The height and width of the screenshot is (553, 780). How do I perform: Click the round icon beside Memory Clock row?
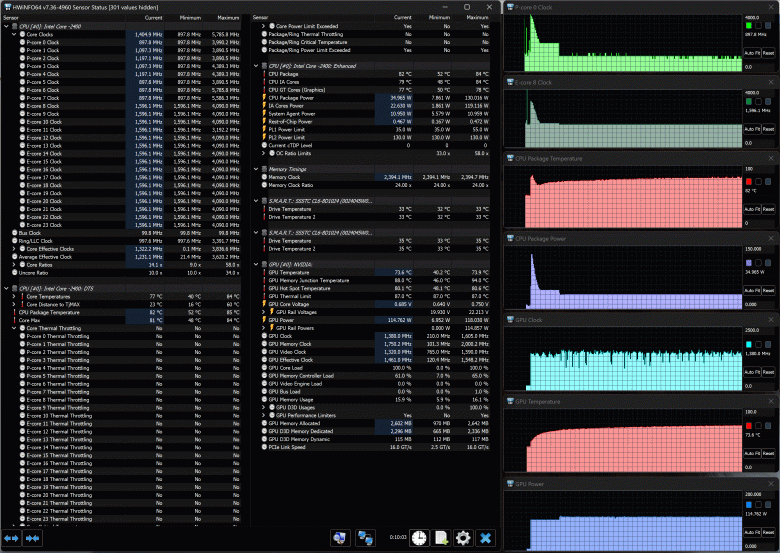pos(264,177)
